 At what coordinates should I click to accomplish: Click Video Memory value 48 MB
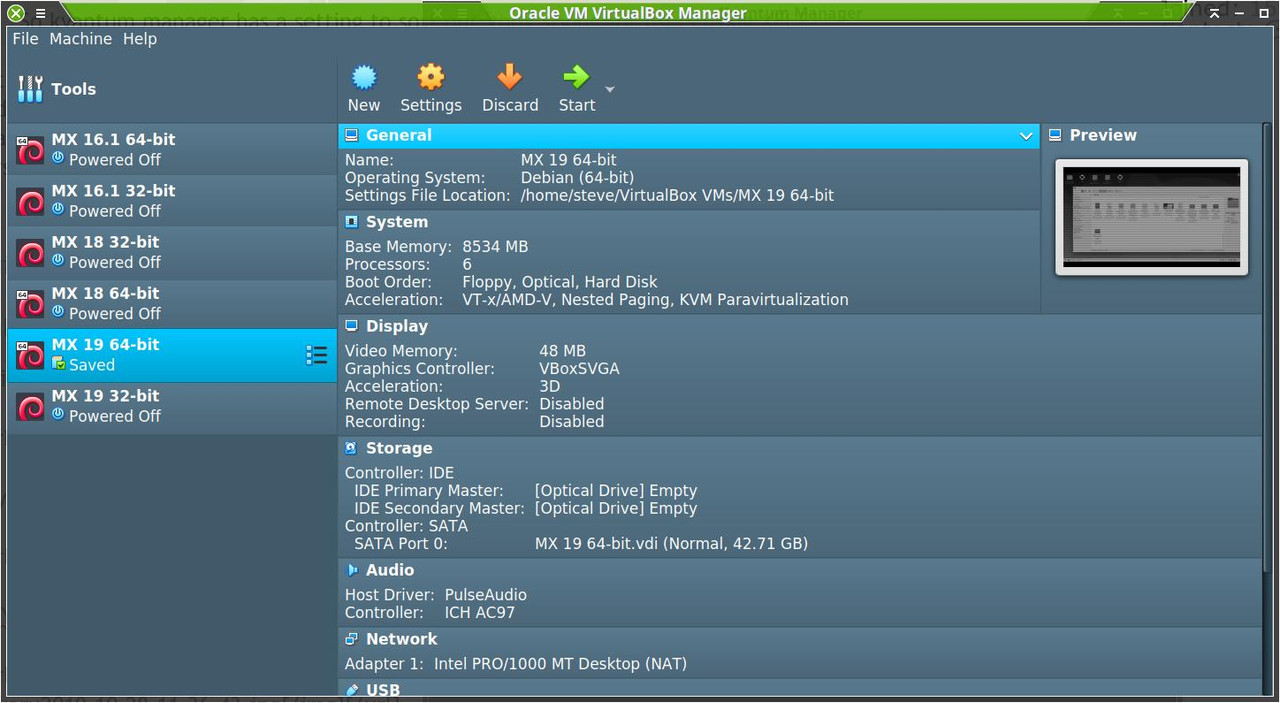562,351
